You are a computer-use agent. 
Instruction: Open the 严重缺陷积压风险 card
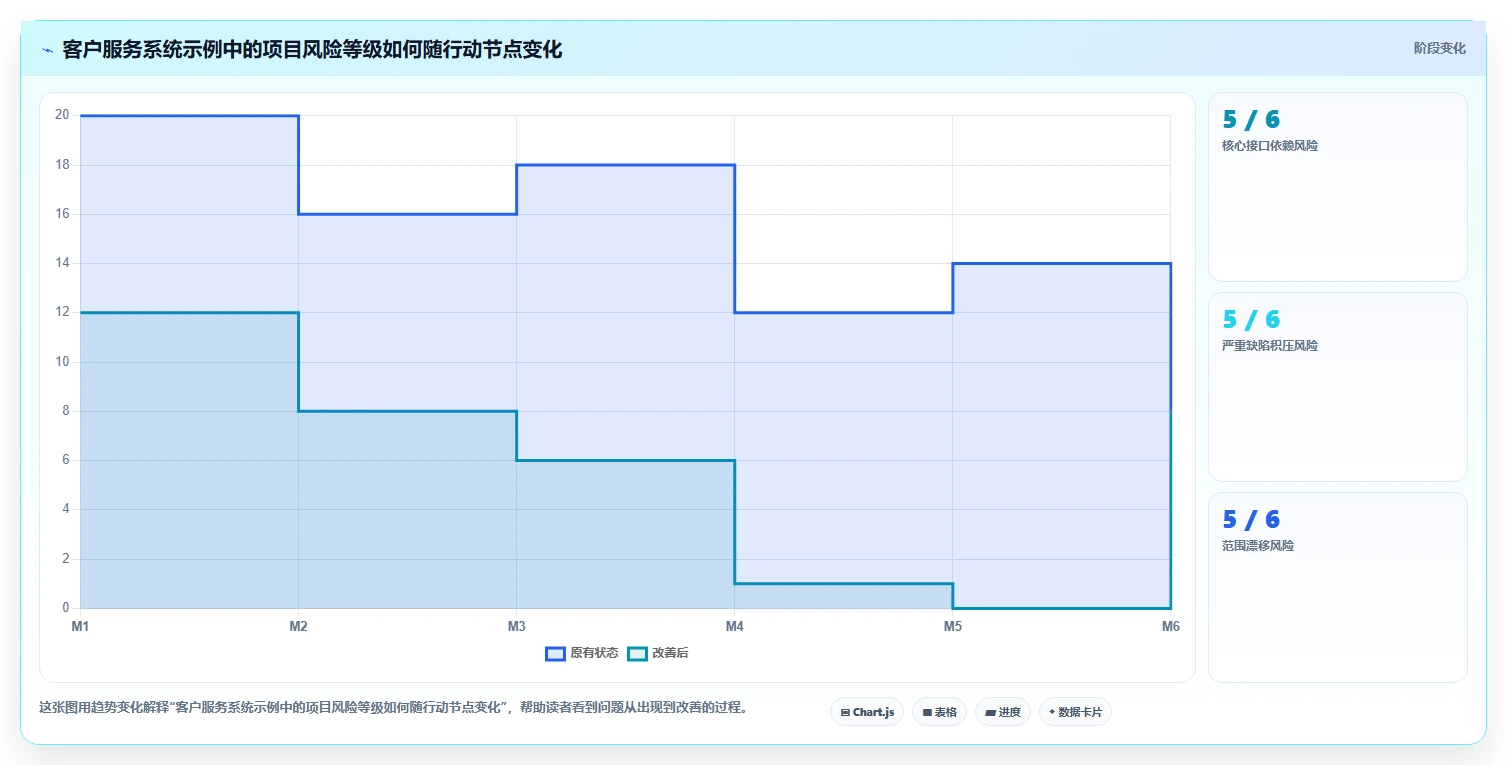click(1338, 387)
